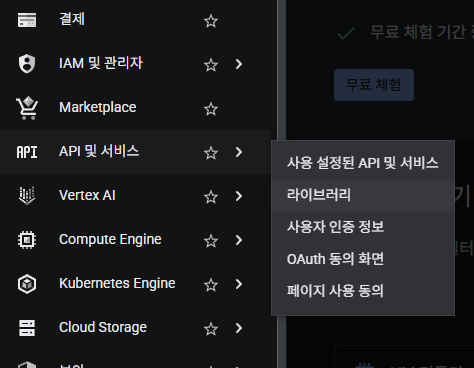Screen dimensions: 474x368
Task: Pin IAM 및 관리자 with its star
Action: [211, 65]
